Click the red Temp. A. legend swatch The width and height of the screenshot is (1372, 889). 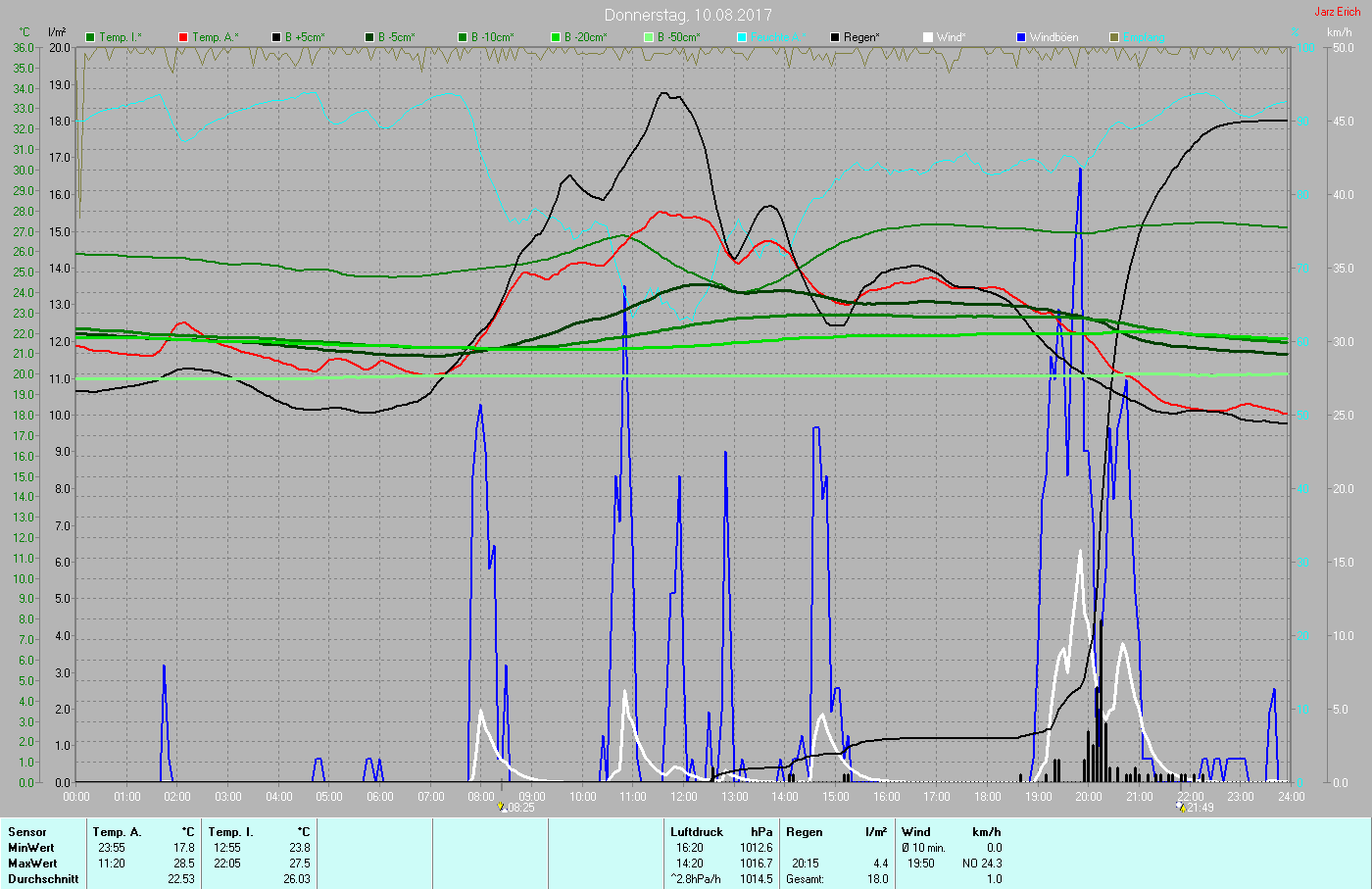click(183, 37)
